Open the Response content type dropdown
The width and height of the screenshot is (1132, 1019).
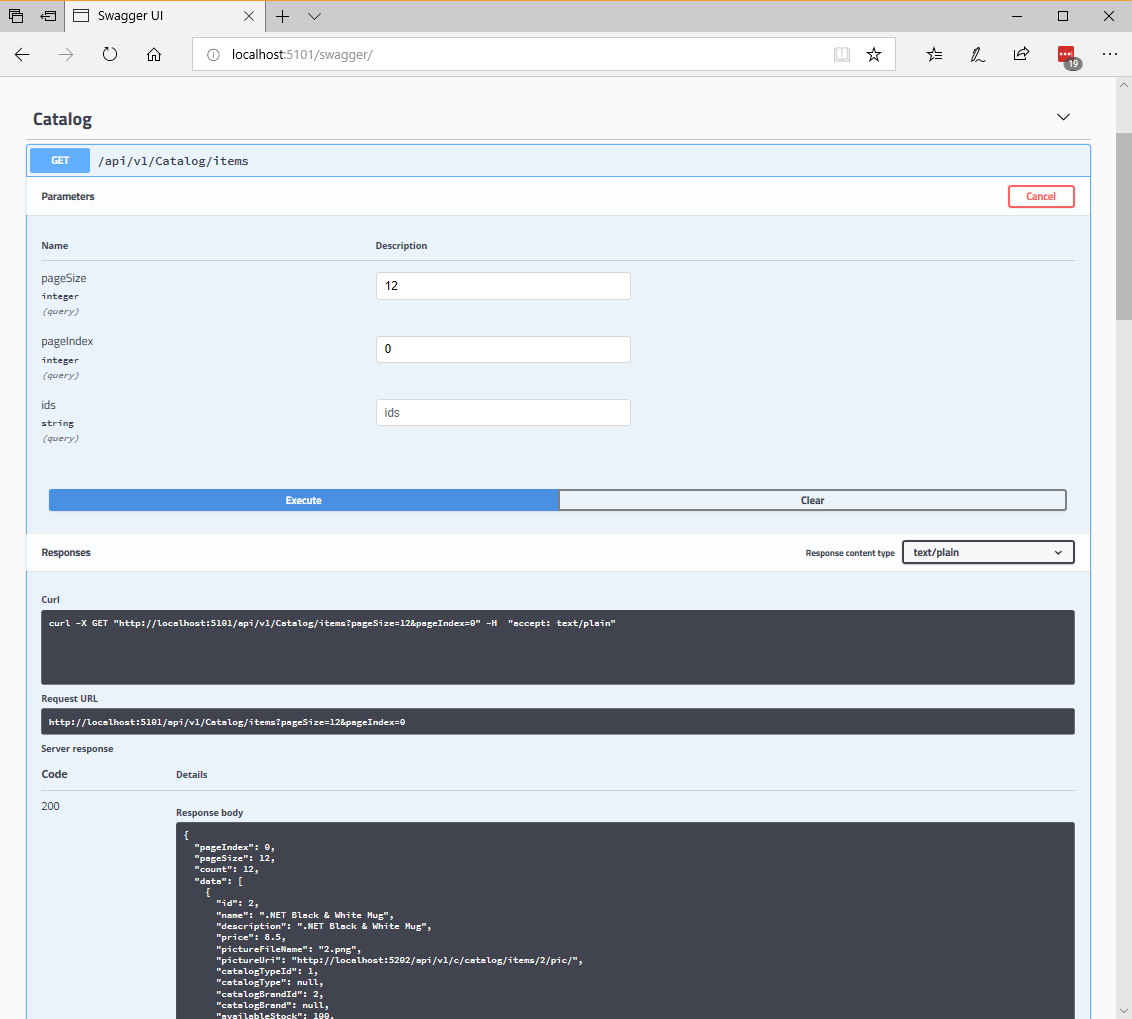coord(987,552)
